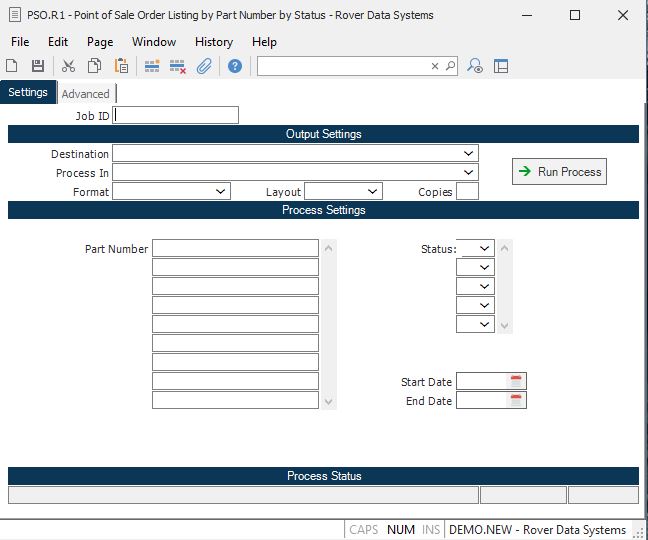Expand the first Status dropdown
The image size is (648, 540).
[485, 248]
